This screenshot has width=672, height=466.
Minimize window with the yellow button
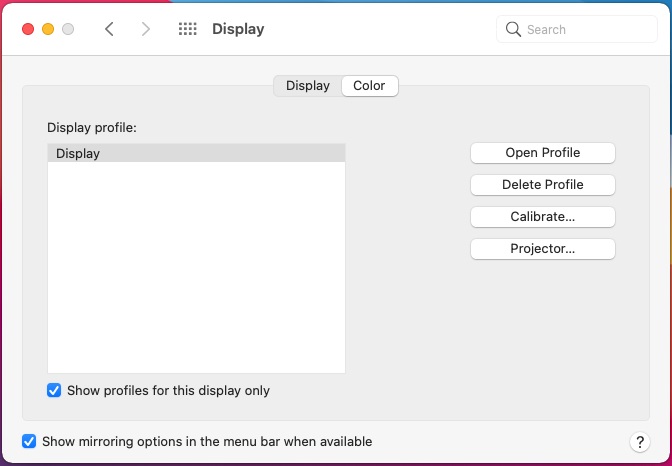[48, 29]
